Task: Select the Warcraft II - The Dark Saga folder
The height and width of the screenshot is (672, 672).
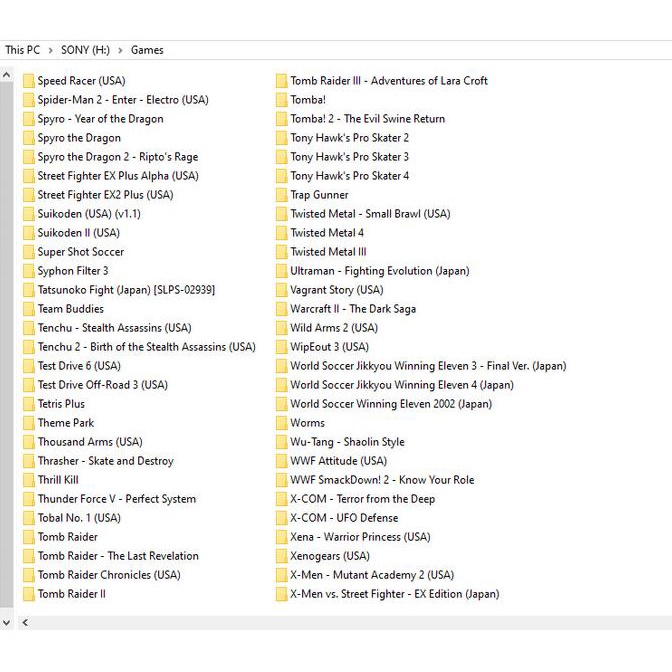Action: tap(352, 309)
